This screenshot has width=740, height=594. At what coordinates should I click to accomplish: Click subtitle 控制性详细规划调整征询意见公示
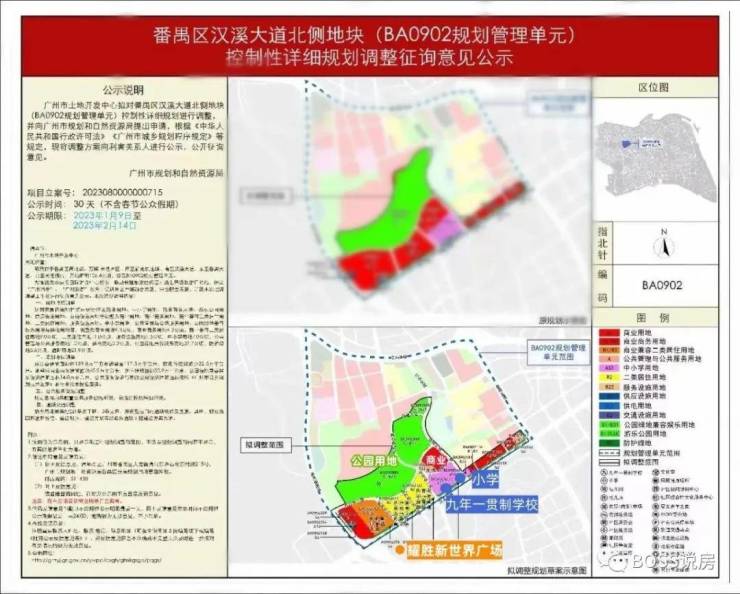(370, 58)
